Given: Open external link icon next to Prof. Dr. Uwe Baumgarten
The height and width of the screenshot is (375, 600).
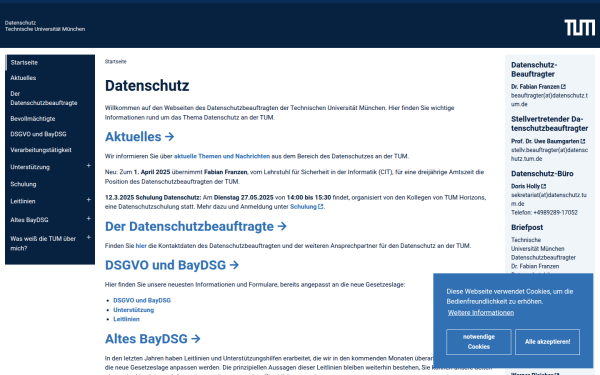Looking at the screenshot, I should pyautogui.click(x=583, y=141).
